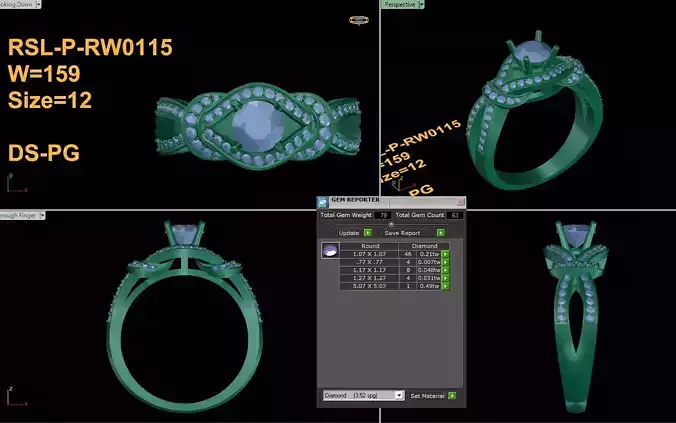This screenshot has height=423, width=676.
Task: Click the Perspective viewport label
Action: click(400, 4)
